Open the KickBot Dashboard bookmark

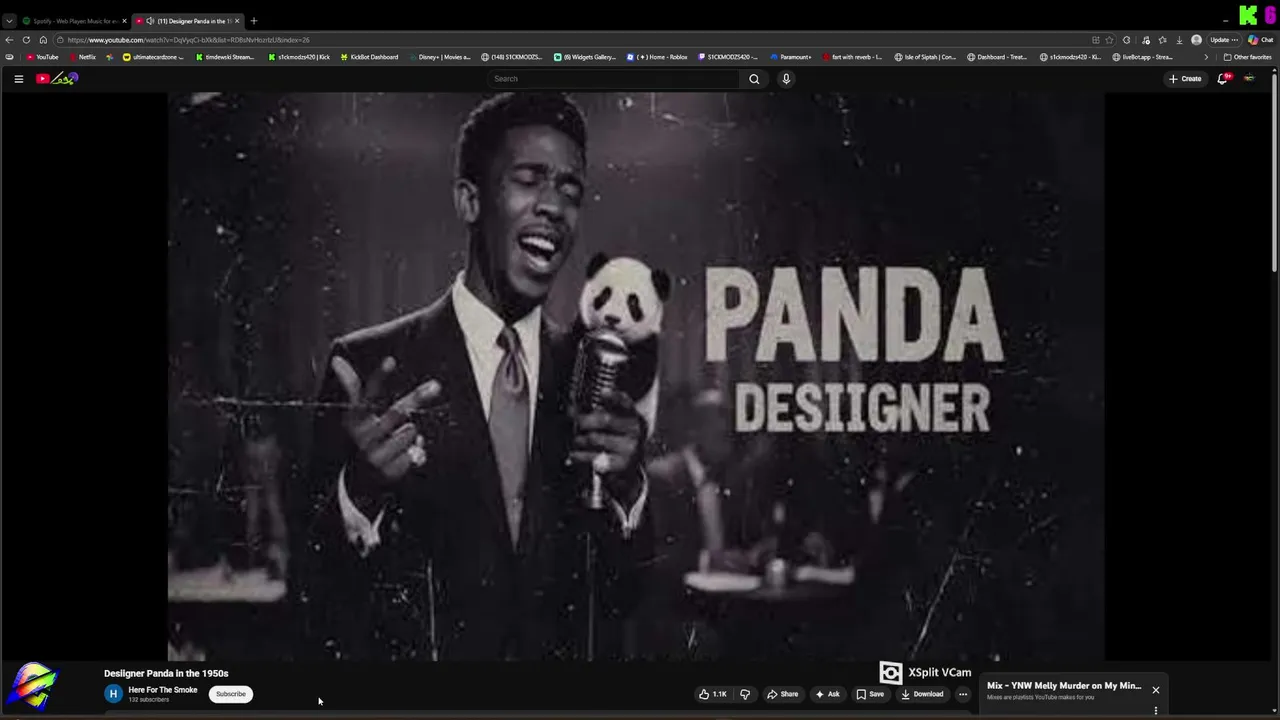(x=369, y=57)
